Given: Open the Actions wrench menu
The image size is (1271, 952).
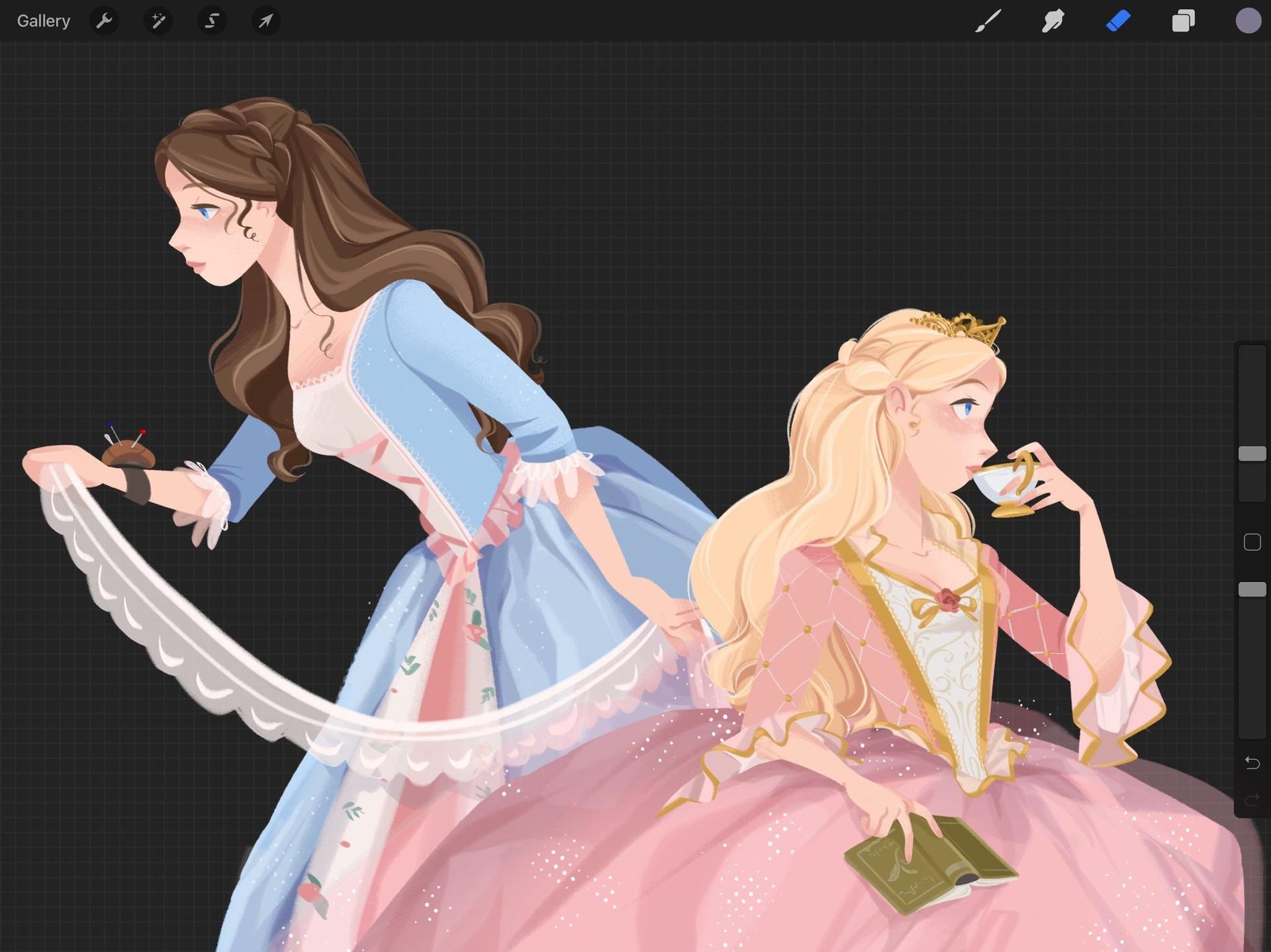Looking at the screenshot, I should pos(104,21).
